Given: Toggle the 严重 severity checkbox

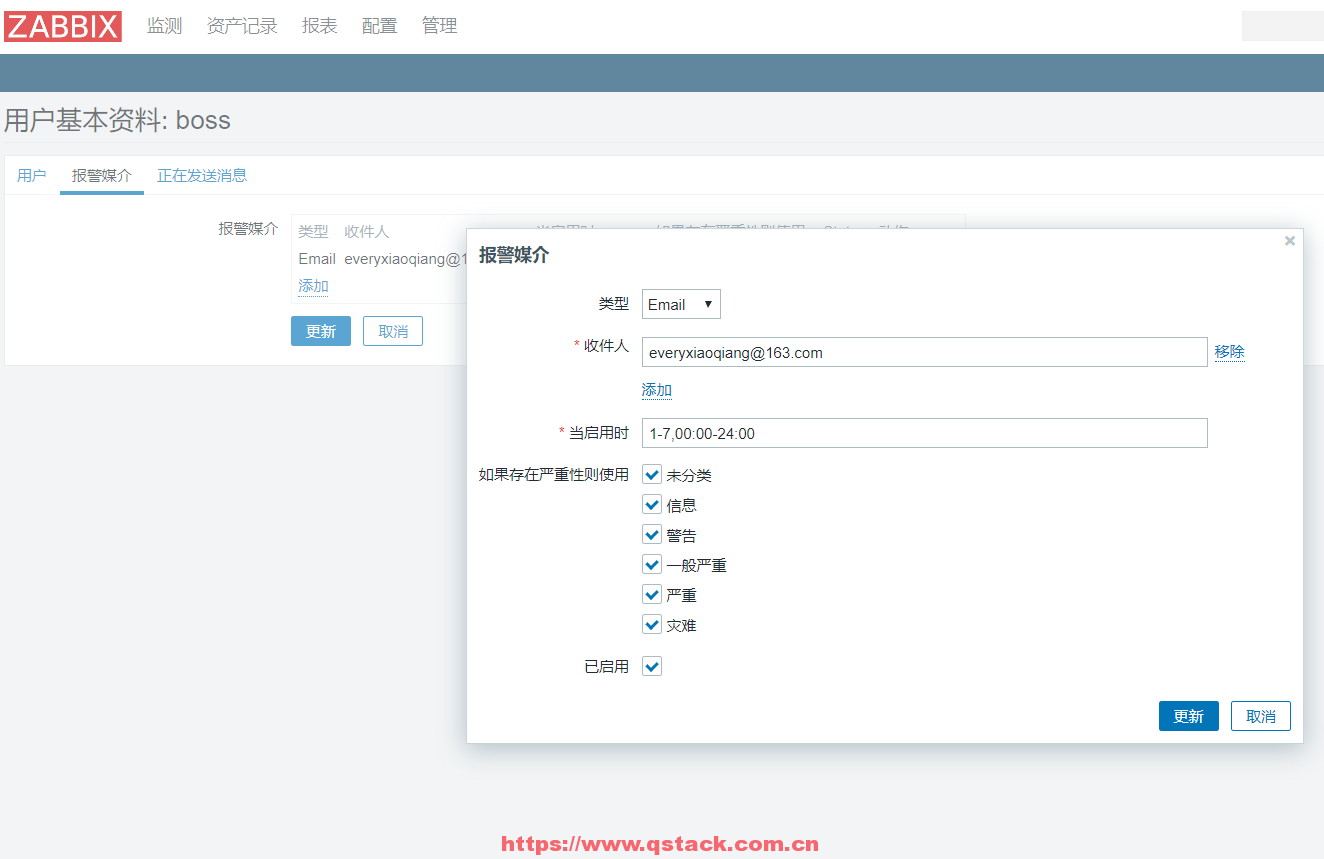Looking at the screenshot, I should coord(652,595).
